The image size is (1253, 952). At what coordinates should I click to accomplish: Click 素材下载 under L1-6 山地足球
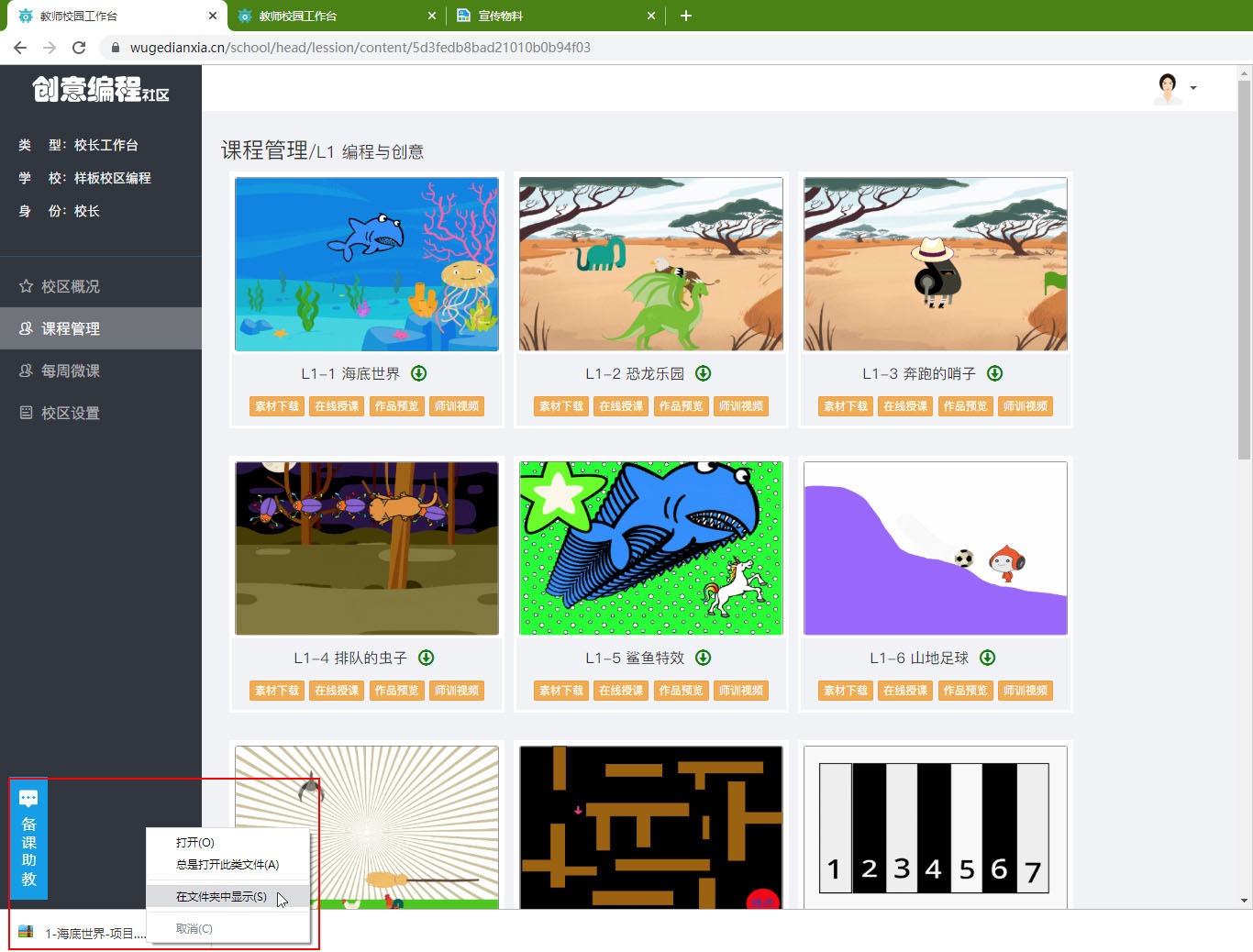point(846,691)
